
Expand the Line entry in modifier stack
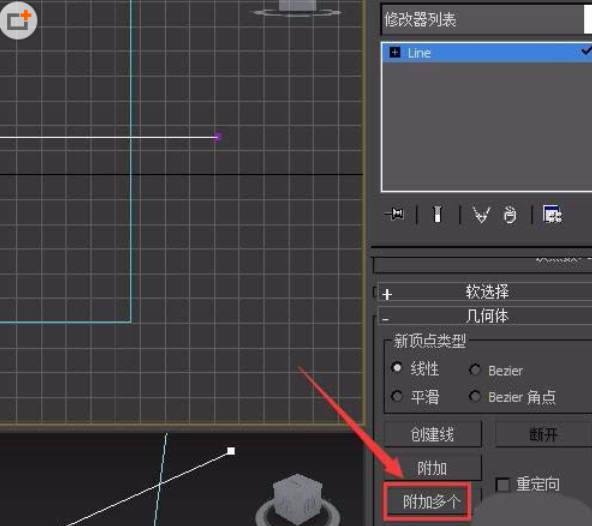coord(395,52)
